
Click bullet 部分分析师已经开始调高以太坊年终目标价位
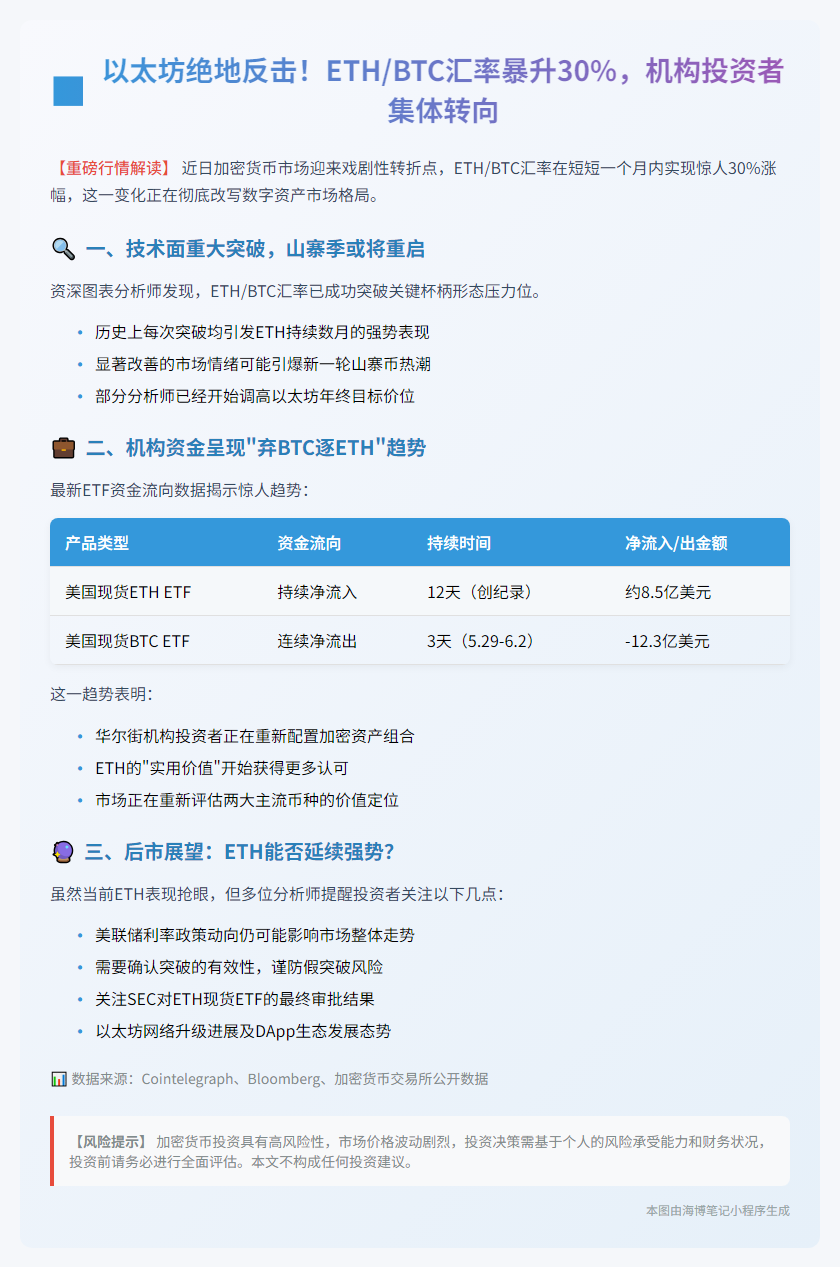(x=254, y=396)
